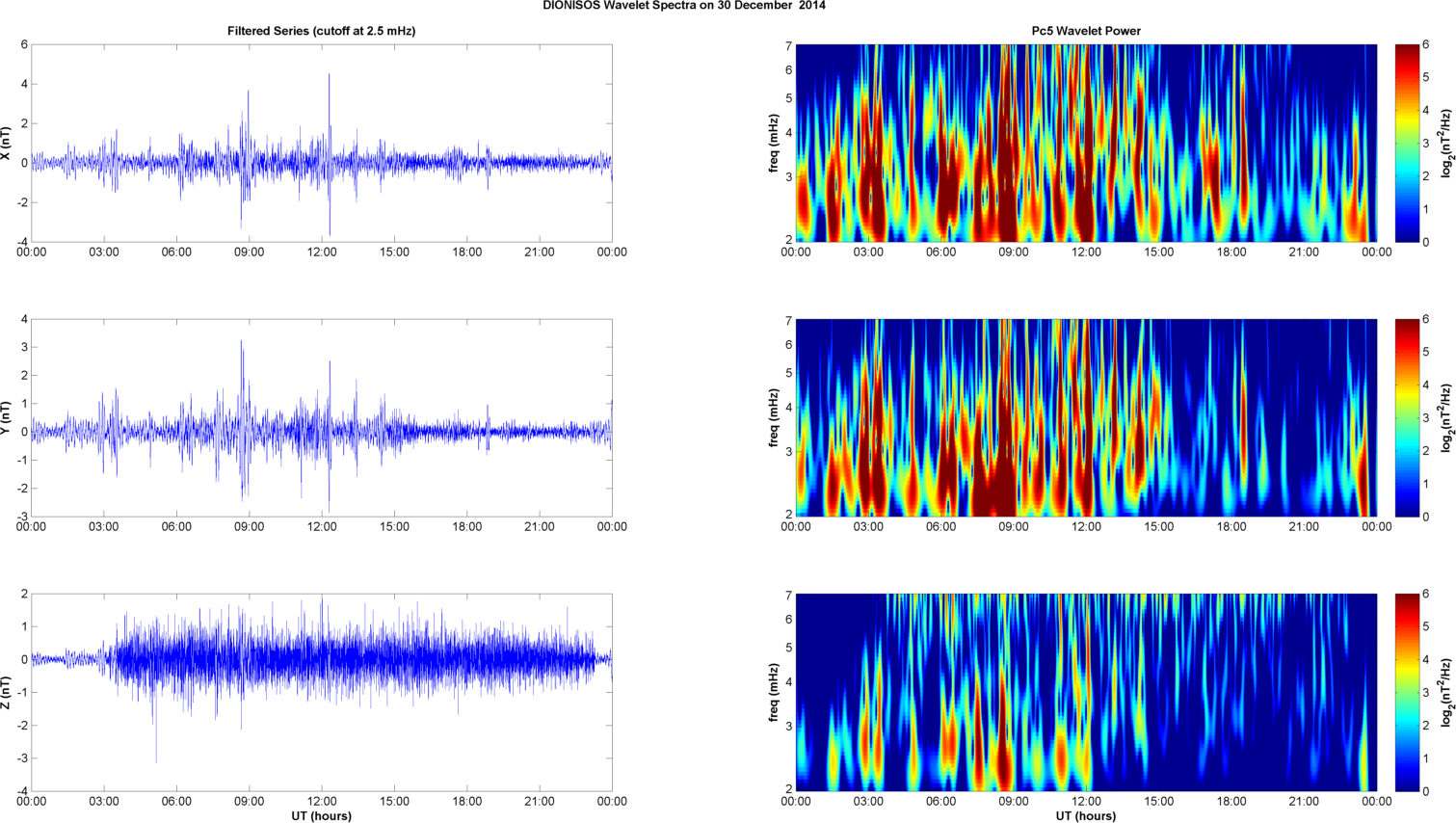Click the middle wavelet power spectrogram
The height and width of the screenshot is (823, 1456).
tap(1086, 417)
